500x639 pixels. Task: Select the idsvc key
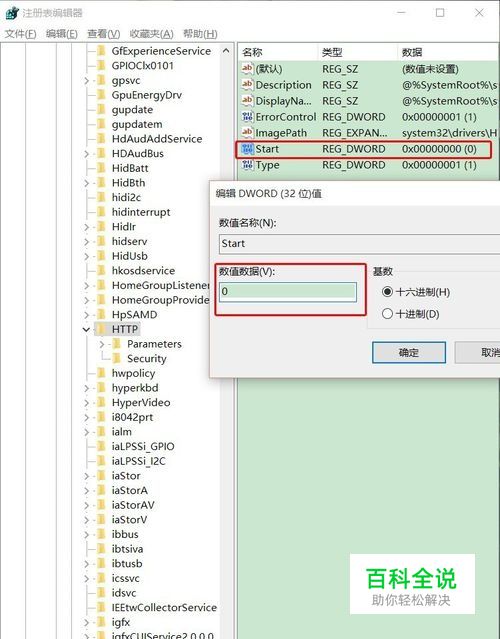(x=123, y=593)
